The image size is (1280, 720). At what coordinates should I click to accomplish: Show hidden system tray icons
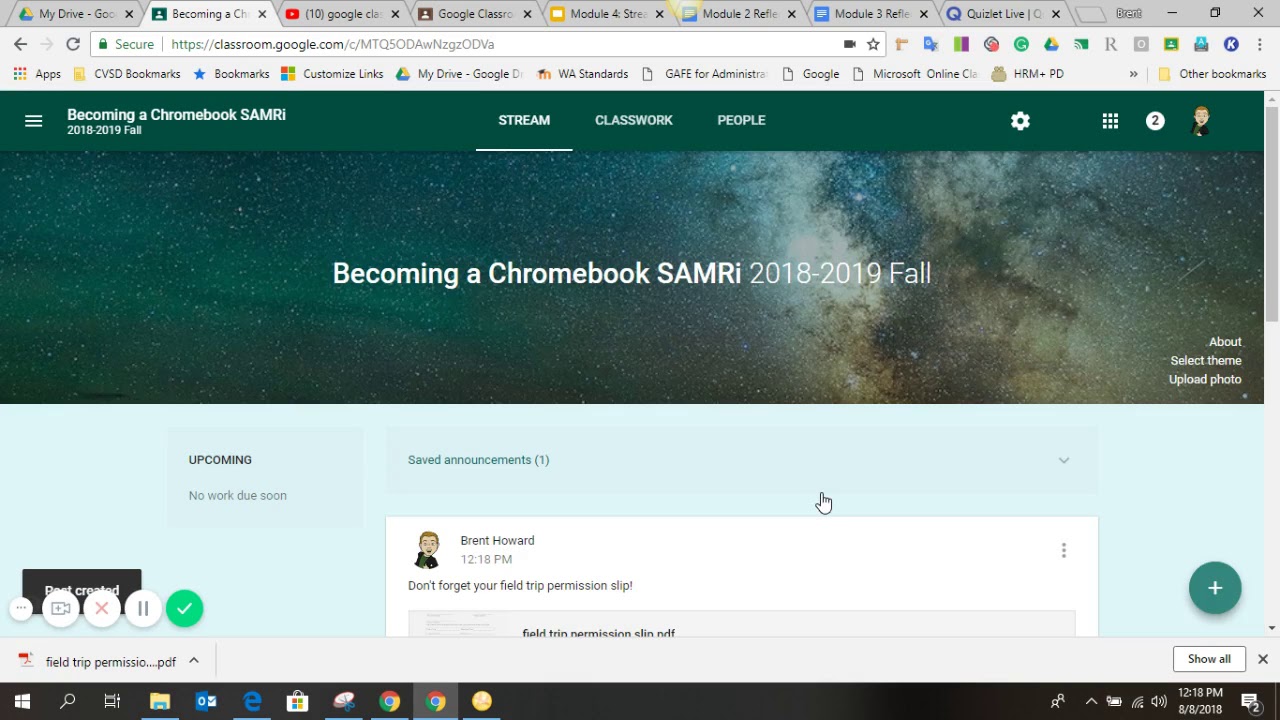coord(1091,702)
